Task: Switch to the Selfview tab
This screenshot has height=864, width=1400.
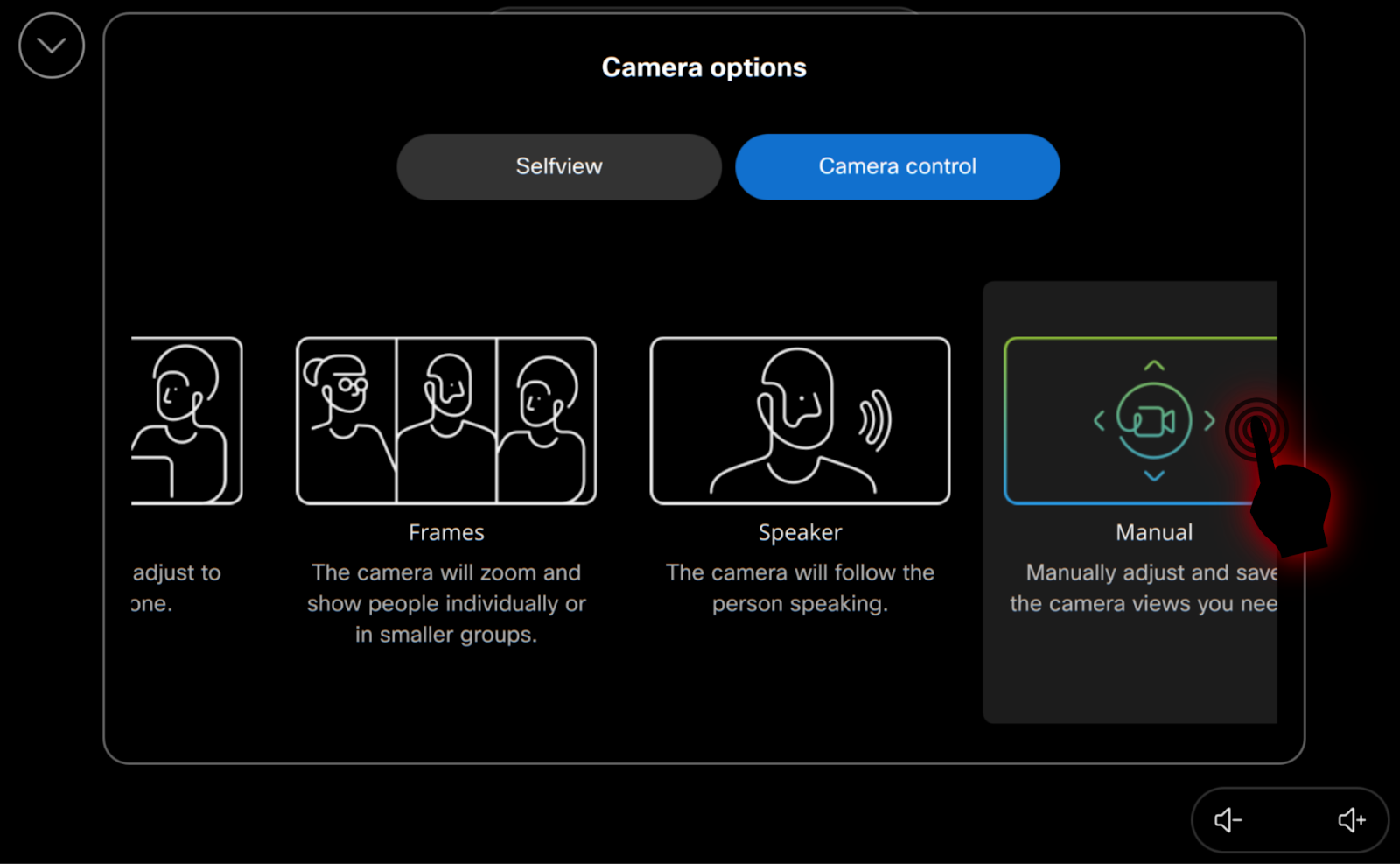Action: 558,166
